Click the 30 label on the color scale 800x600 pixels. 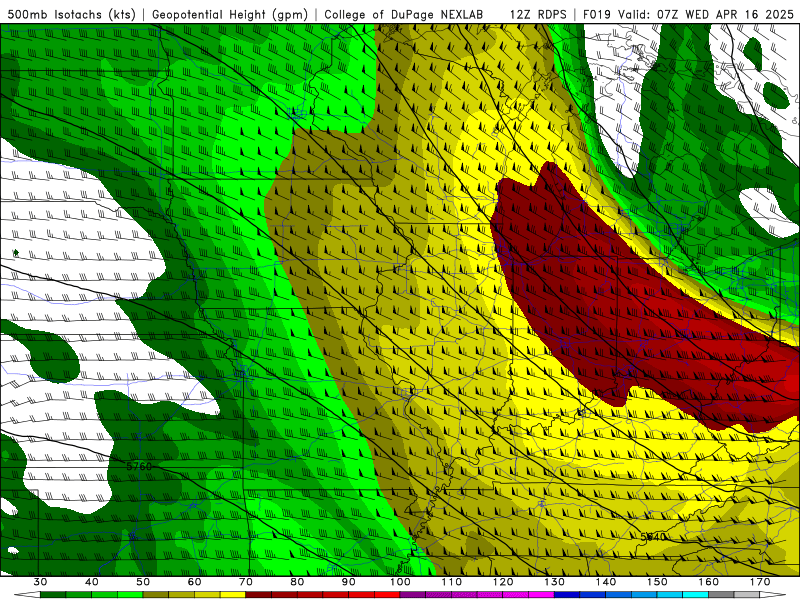40,582
